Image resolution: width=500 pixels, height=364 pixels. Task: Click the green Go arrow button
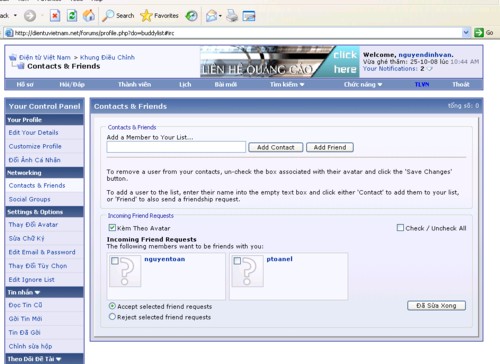click(x=479, y=33)
